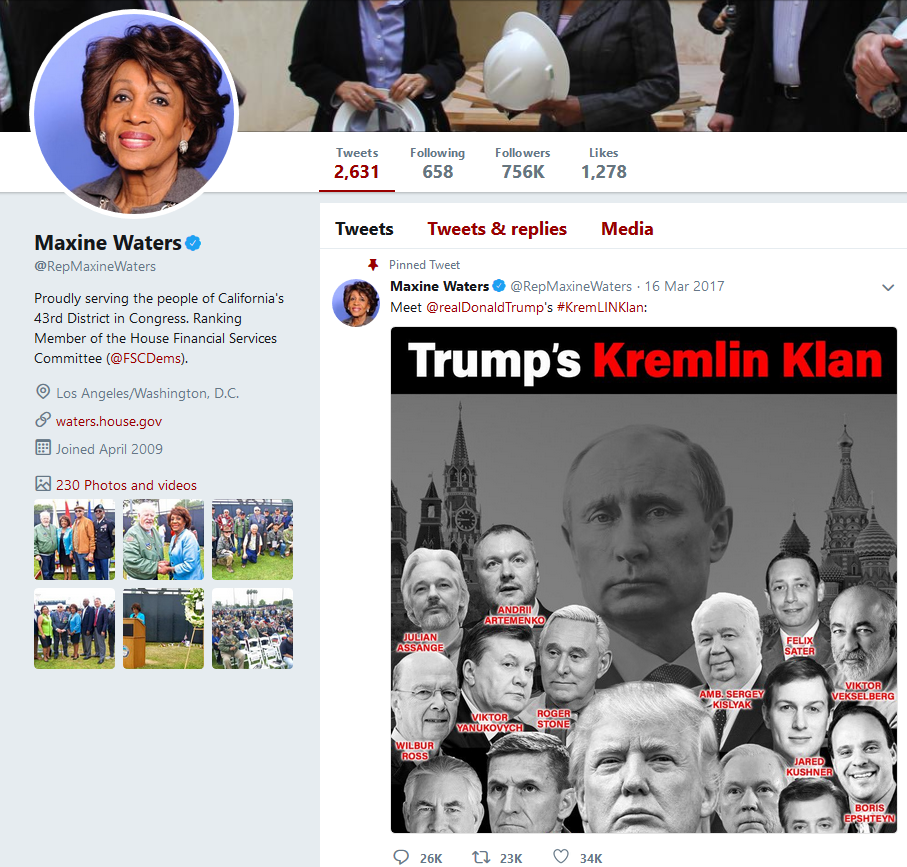Click the pinned tweet pushpin icon

(x=373, y=264)
